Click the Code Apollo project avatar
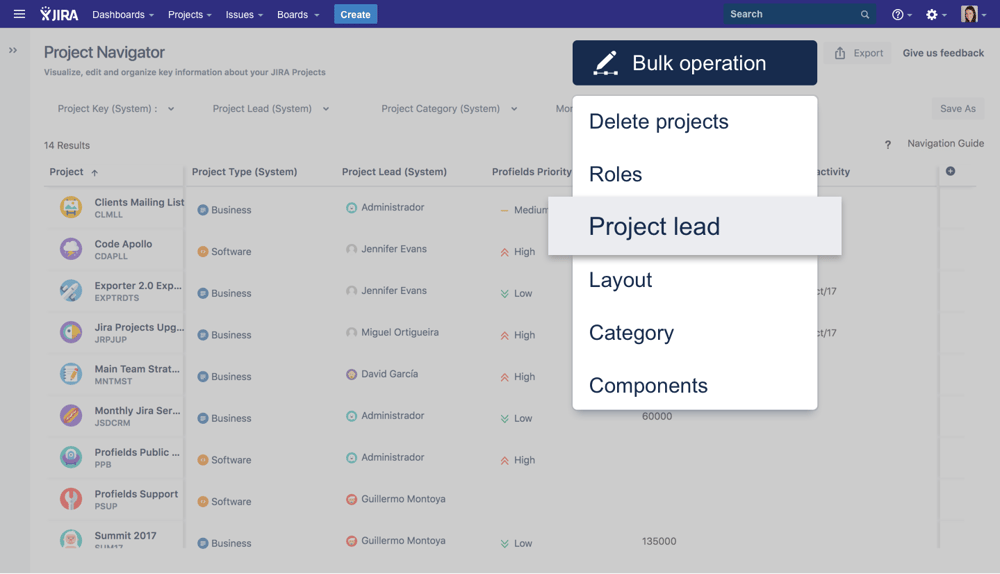Viewport: 1000px width, 574px height. tap(71, 249)
